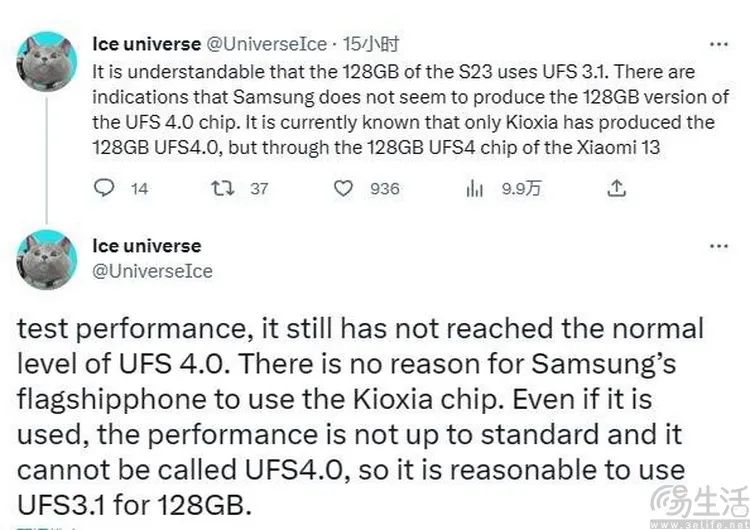This screenshot has width=750, height=530.
Task: Open the first tweet's three-dot more menu
Action: pos(717,44)
